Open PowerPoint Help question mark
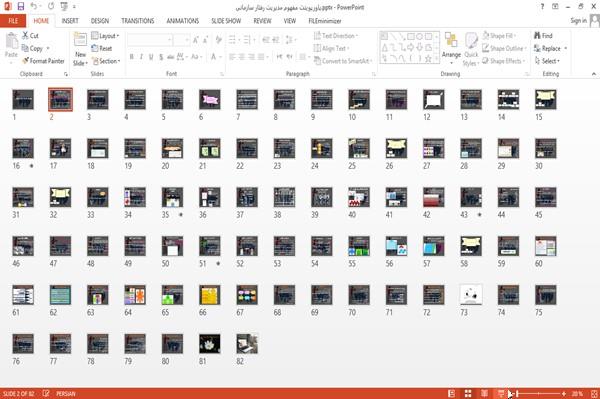 click(542, 7)
